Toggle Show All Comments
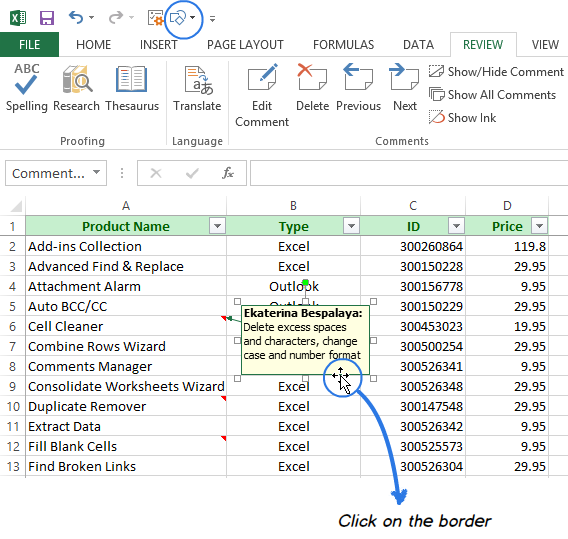This screenshot has width=568, height=539. (x=492, y=95)
